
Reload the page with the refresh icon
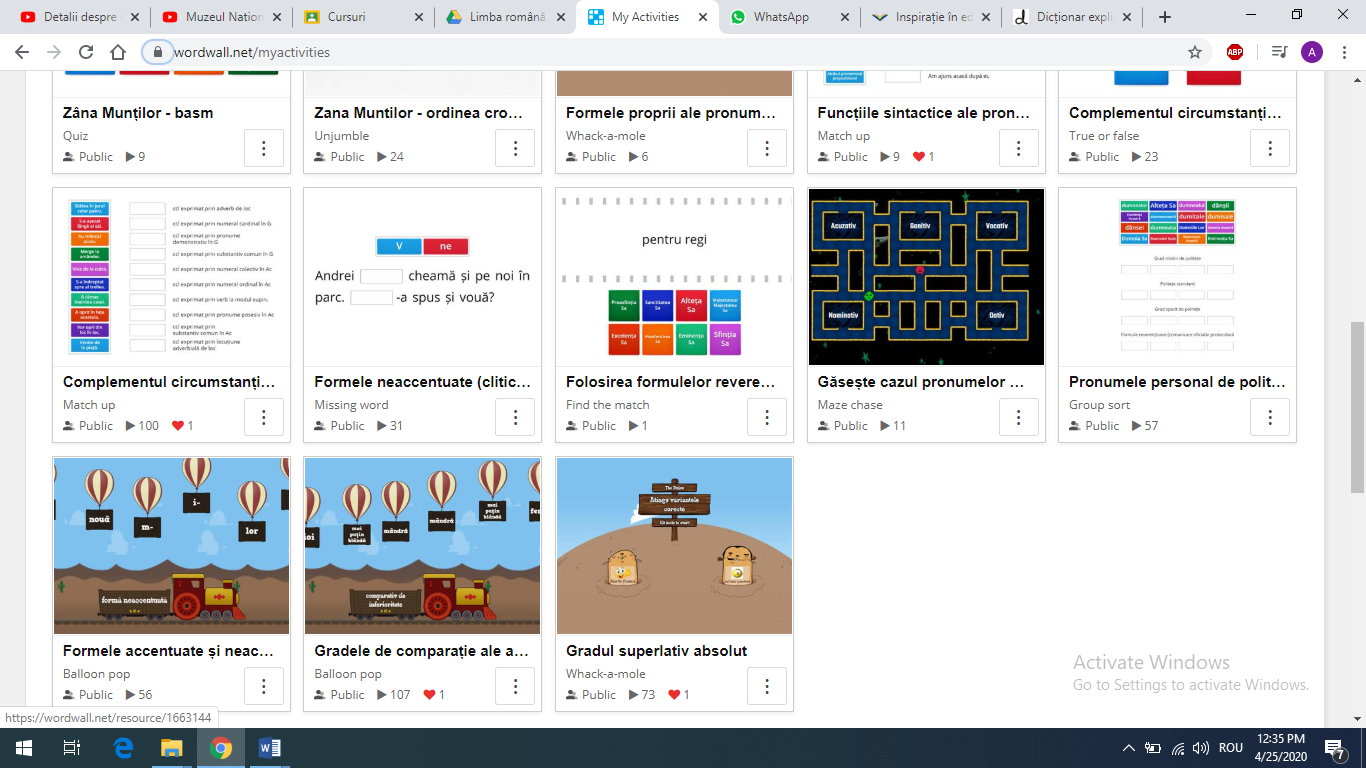click(86, 52)
